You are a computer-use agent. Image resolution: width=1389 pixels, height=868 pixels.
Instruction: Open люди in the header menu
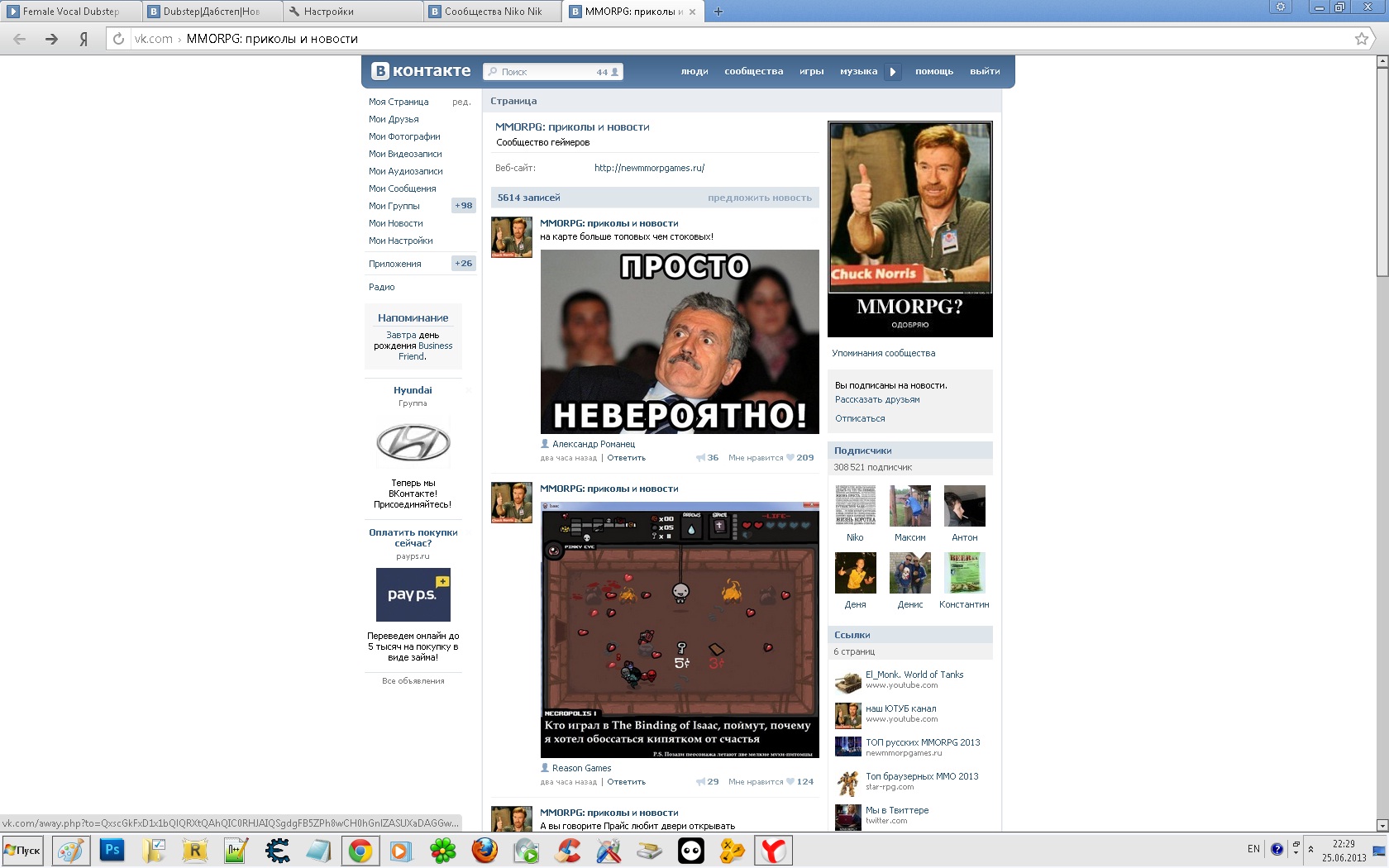coord(694,72)
